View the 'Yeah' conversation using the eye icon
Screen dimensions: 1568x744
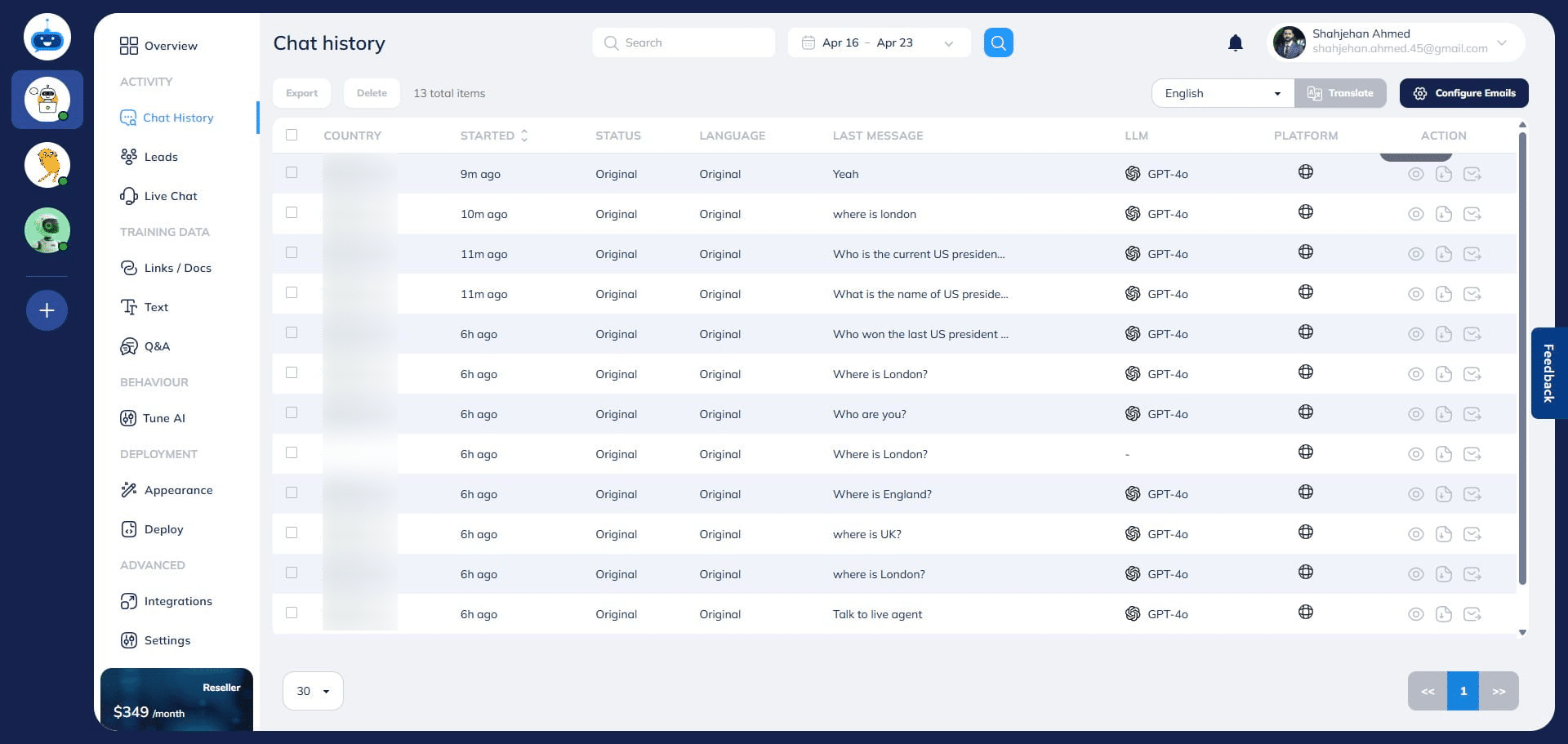[1415, 173]
